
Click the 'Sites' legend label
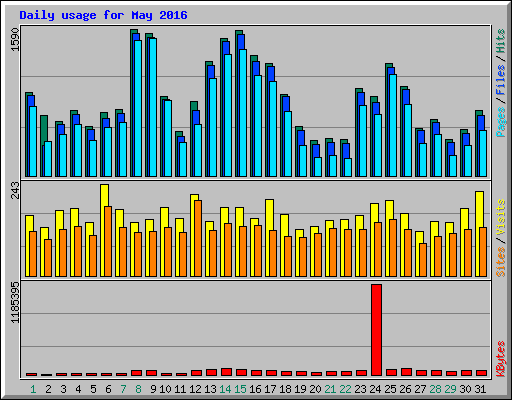click(501, 262)
